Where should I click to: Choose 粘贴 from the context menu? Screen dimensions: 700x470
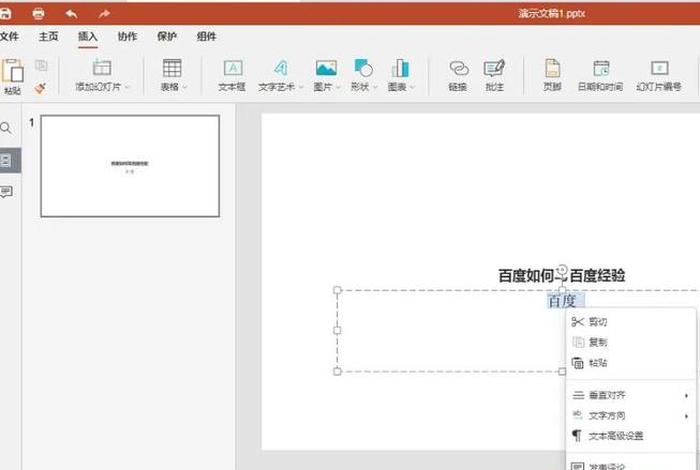click(x=631, y=363)
